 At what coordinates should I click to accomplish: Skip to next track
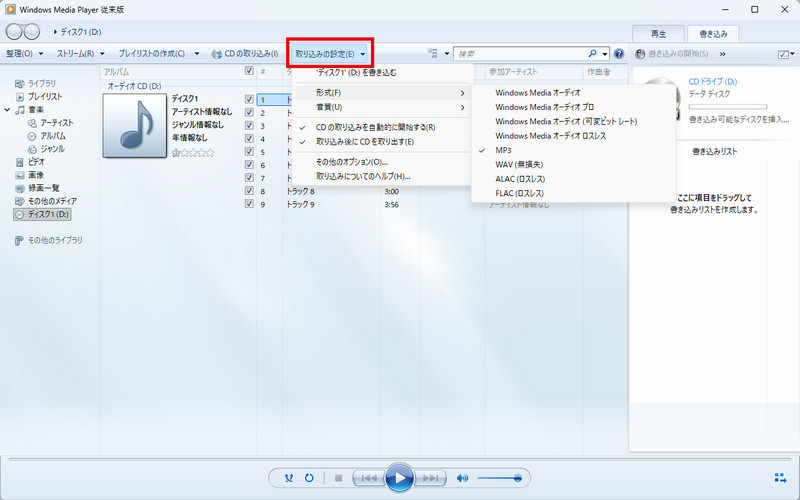click(x=430, y=478)
